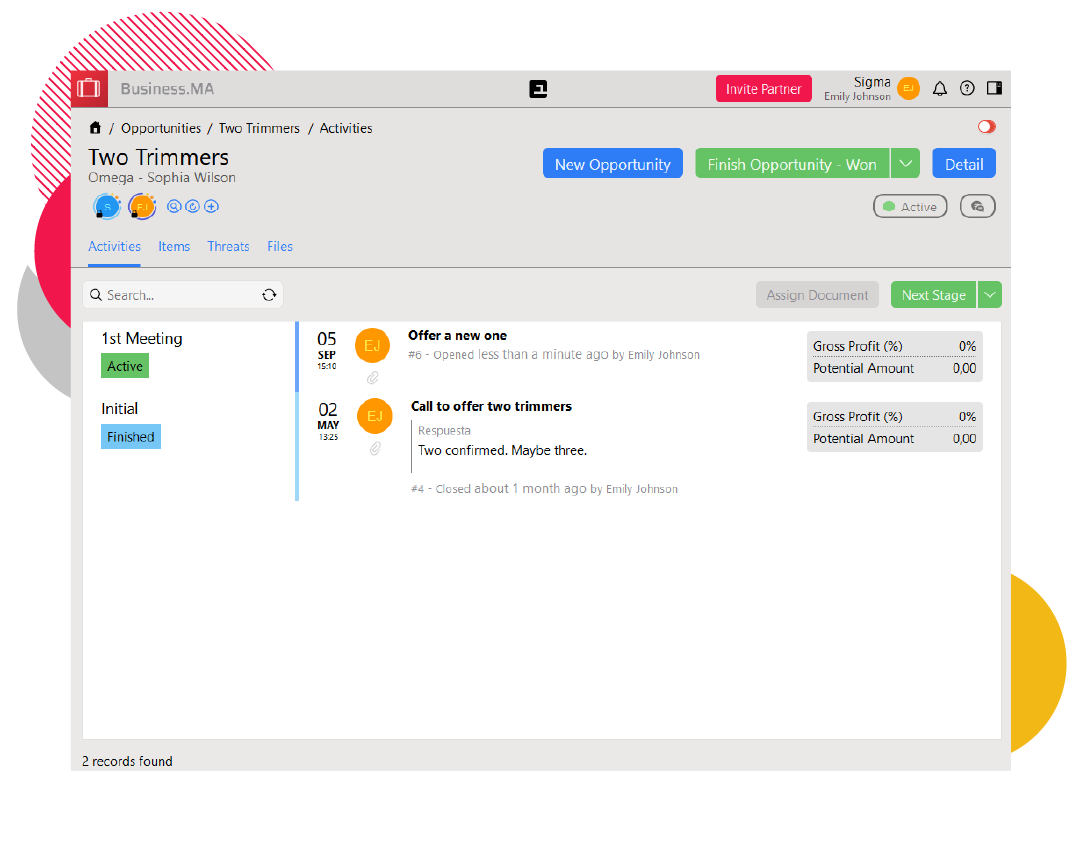
Task: Toggle the Active status pill
Action: tap(910, 206)
